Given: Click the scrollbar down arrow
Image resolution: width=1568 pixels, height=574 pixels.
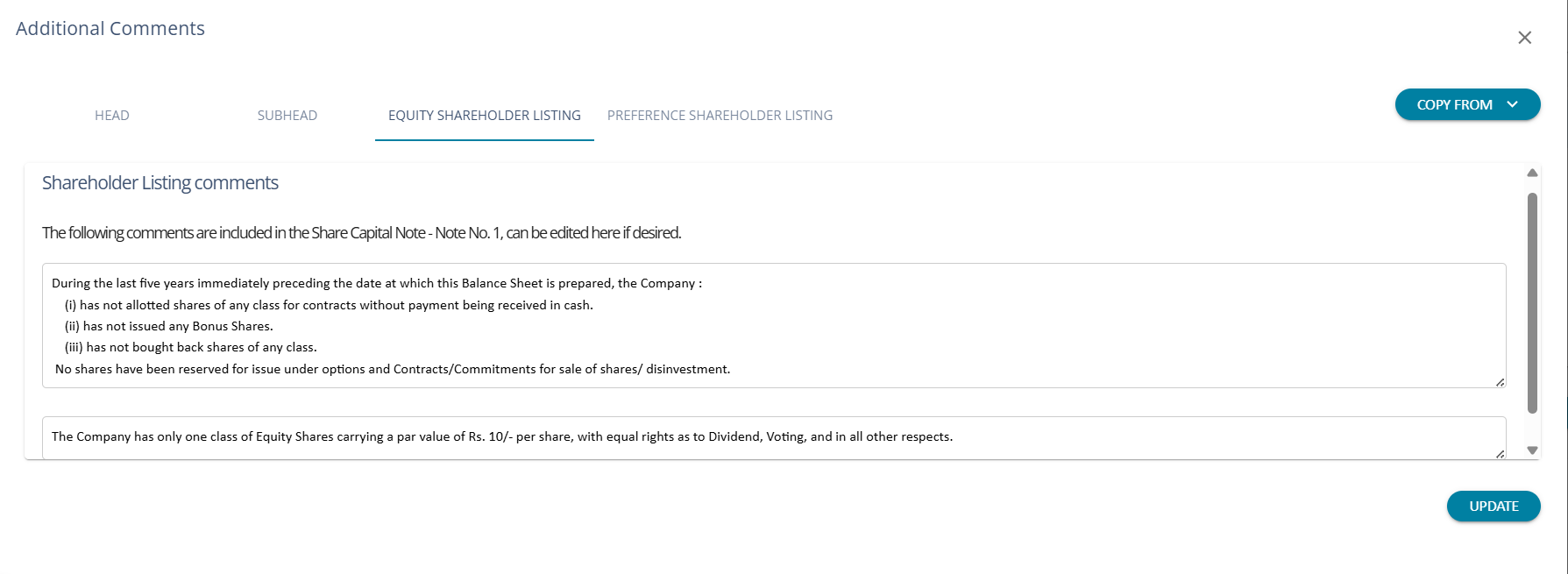Looking at the screenshot, I should click(x=1532, y=450).
